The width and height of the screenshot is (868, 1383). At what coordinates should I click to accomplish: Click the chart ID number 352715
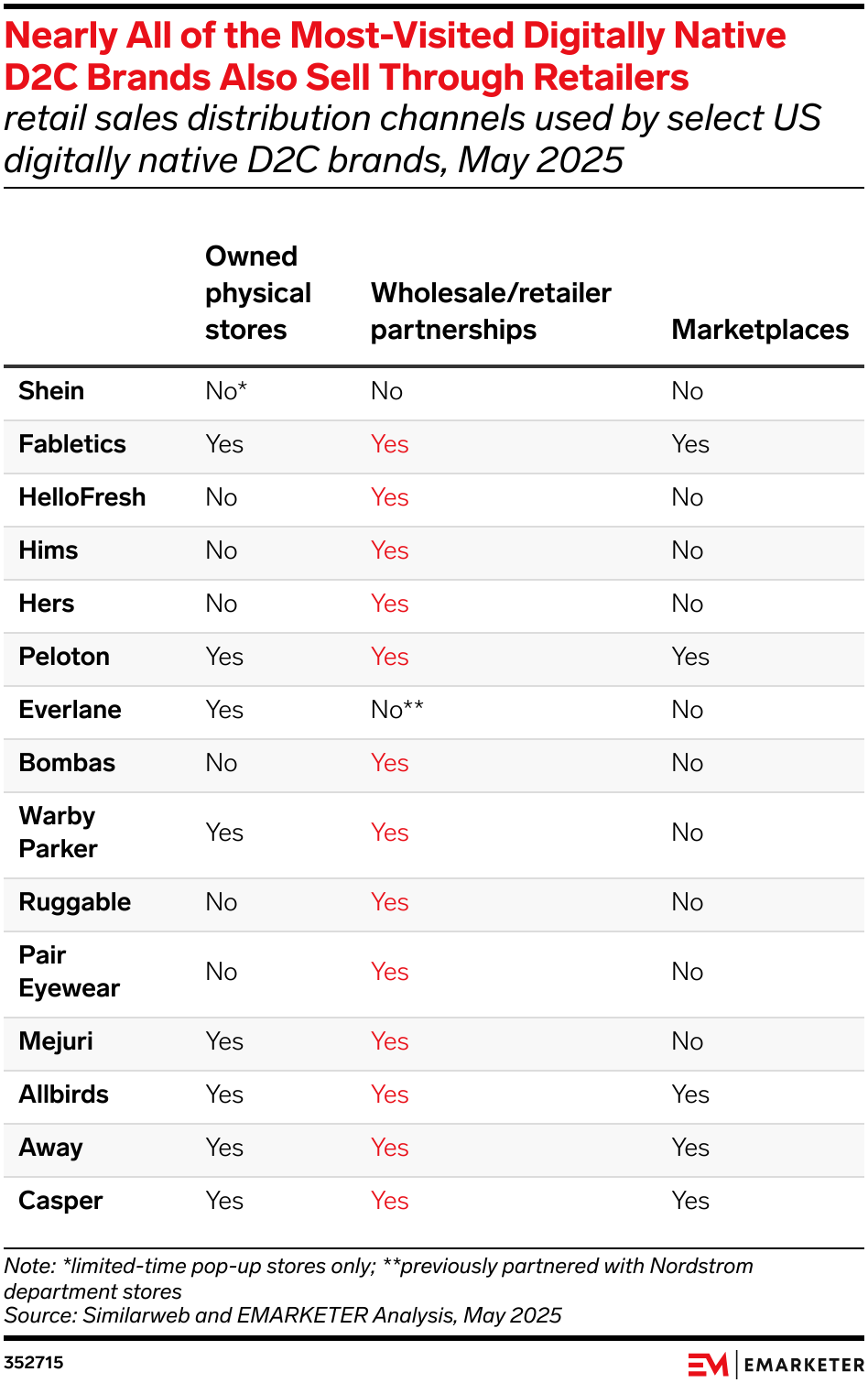pyautogui.click(x=34, y=1362)
